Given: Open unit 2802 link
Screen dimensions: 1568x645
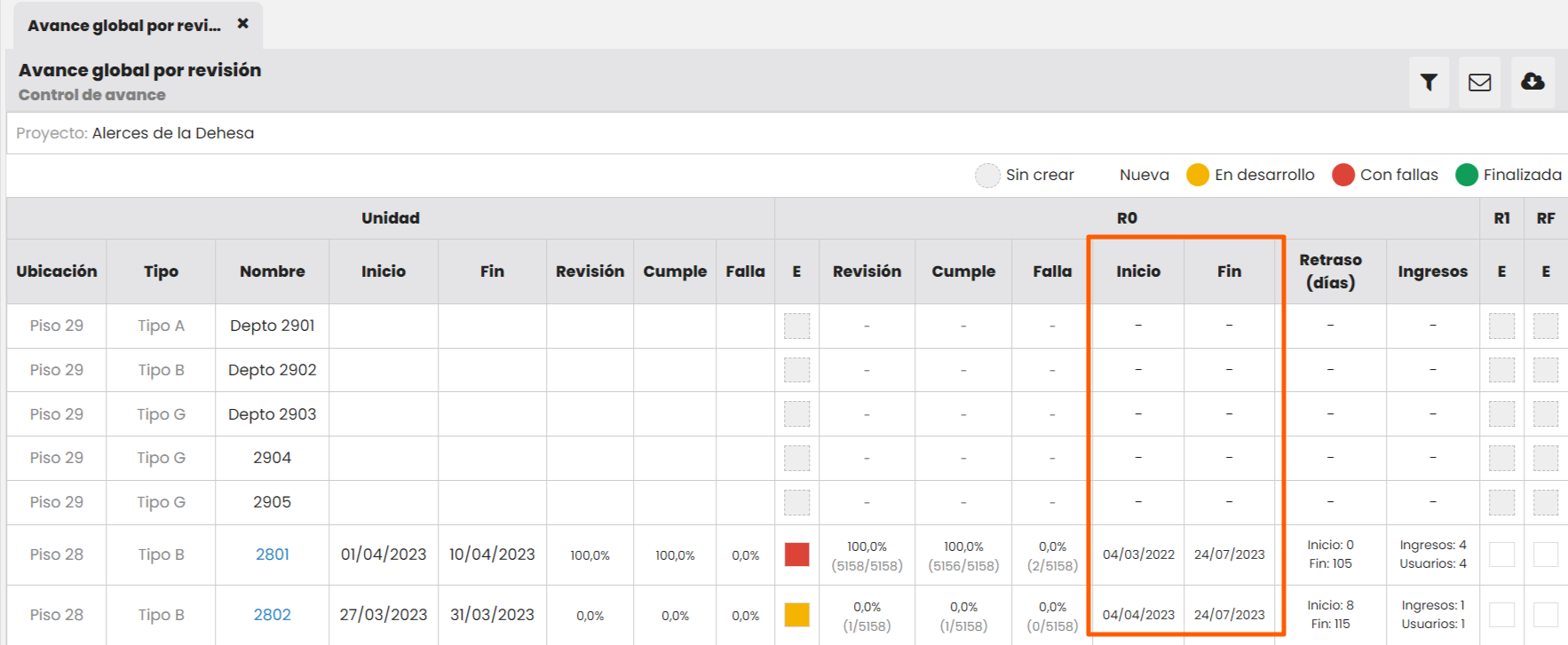Looking at the screenshot, I should (x=272, y=615).
